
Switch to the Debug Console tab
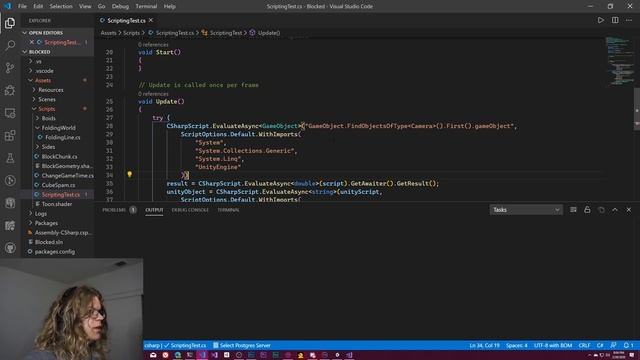(190, 210)
